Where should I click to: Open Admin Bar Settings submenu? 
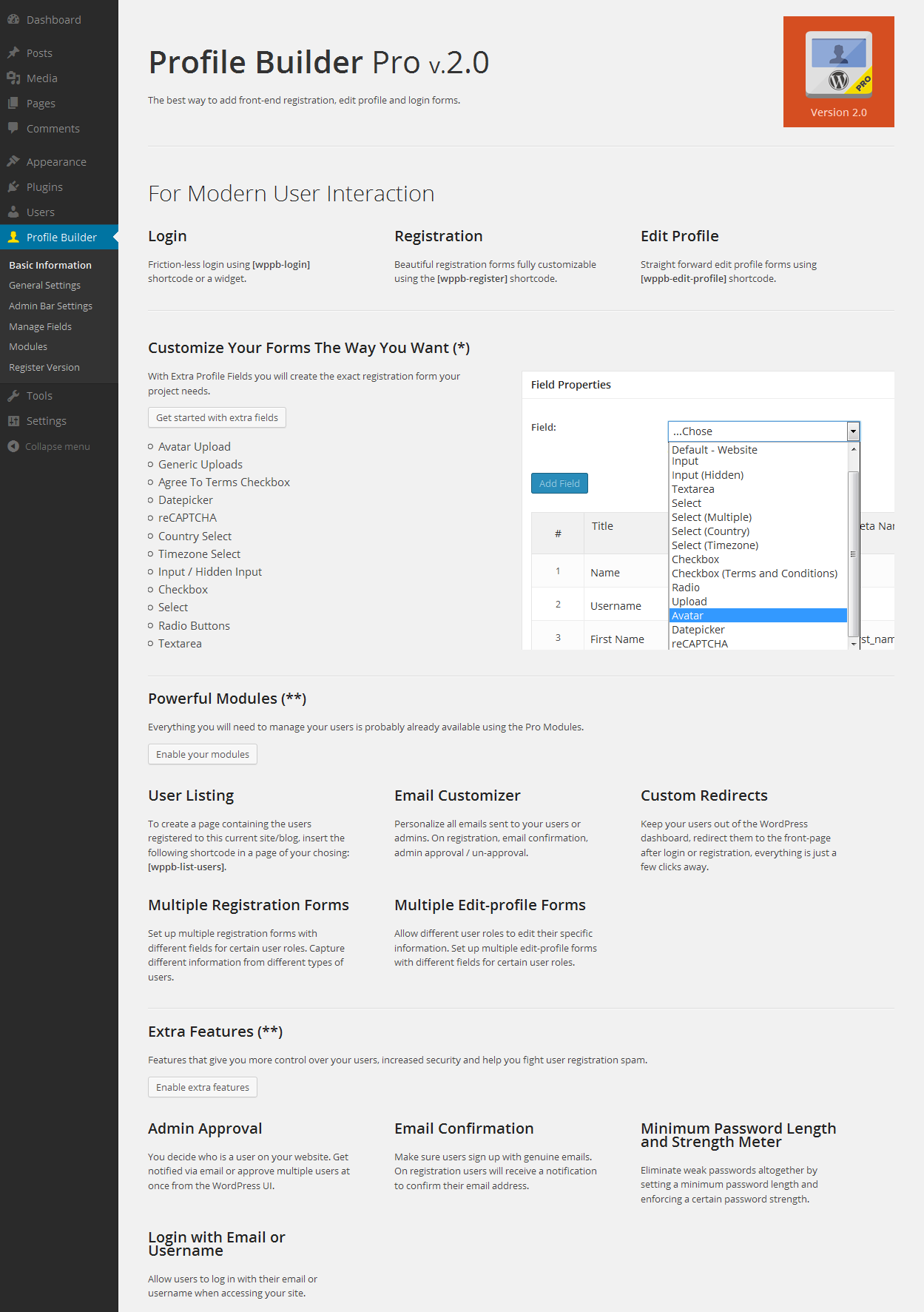pos(50,306)
